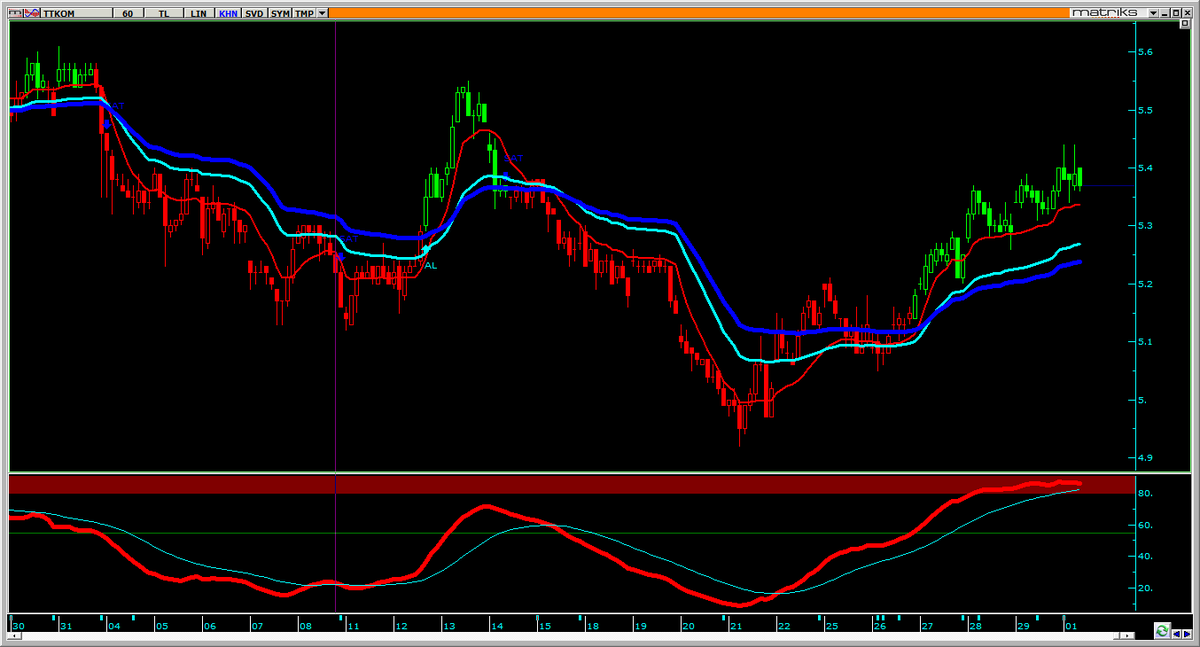
Task: Click date label 14 on time axis
Action: [497, 626]
